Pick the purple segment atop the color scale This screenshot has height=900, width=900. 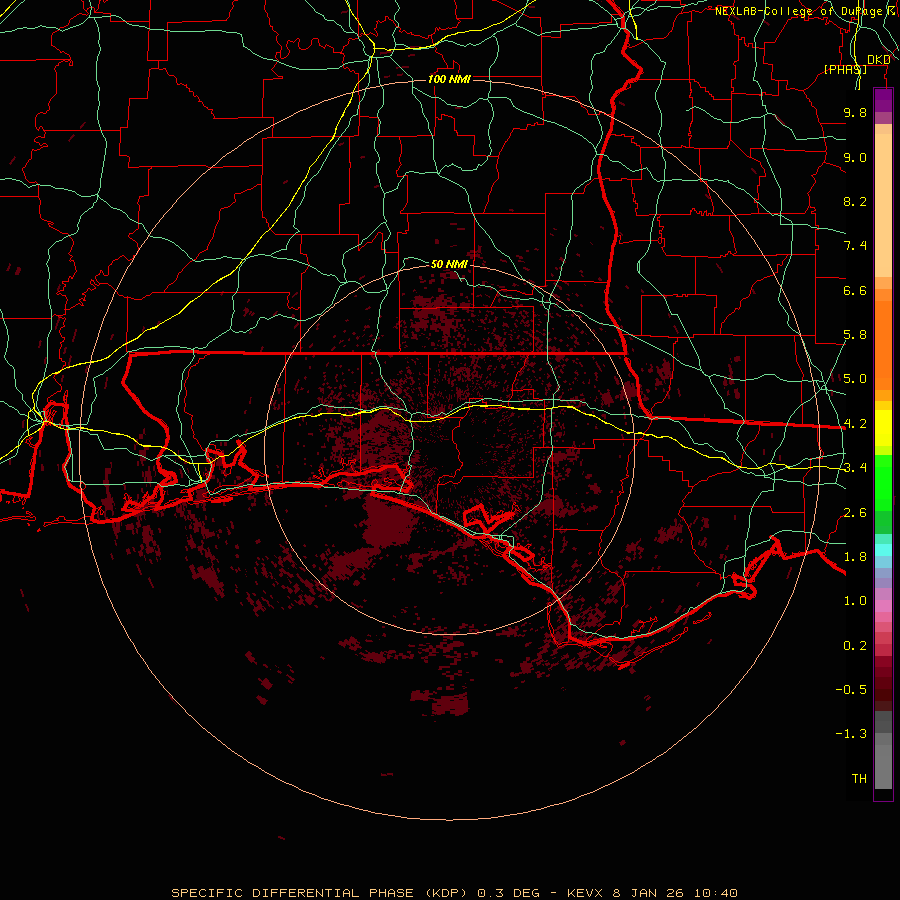[x=883, y=100]
